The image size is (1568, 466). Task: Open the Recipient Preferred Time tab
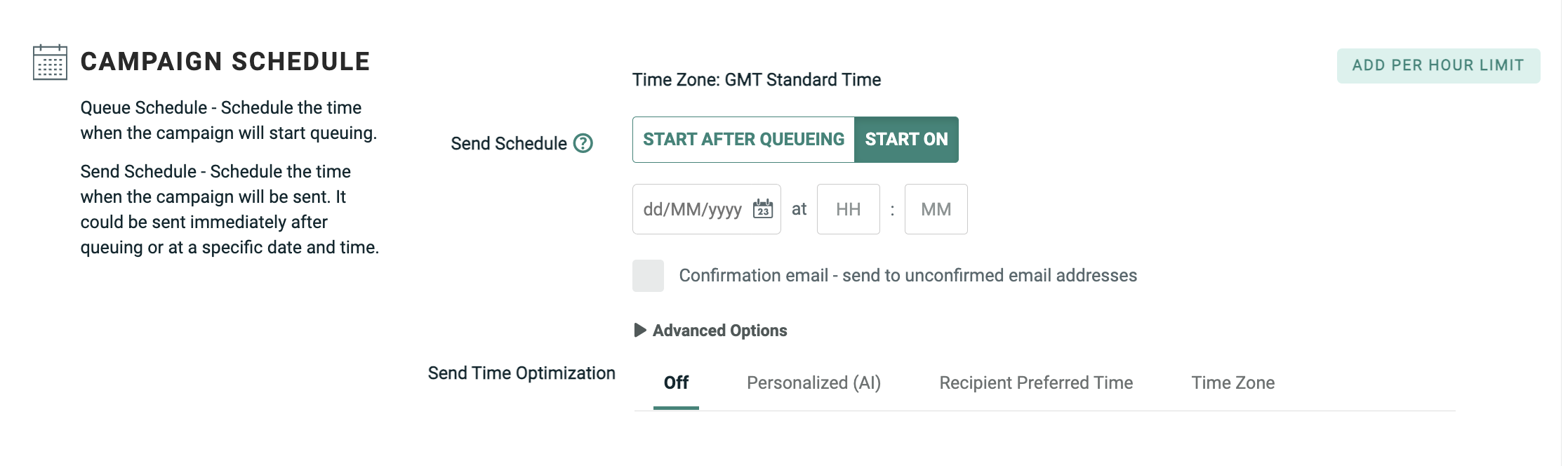1036,382
